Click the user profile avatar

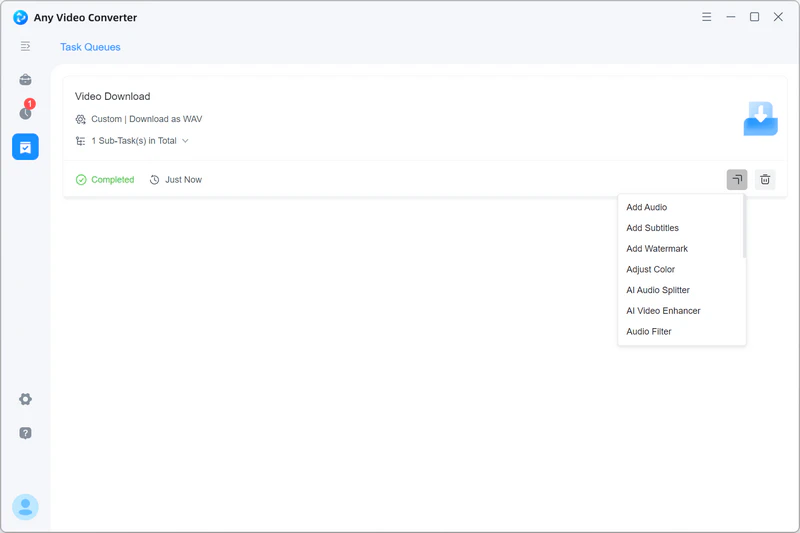coord(25,507)
